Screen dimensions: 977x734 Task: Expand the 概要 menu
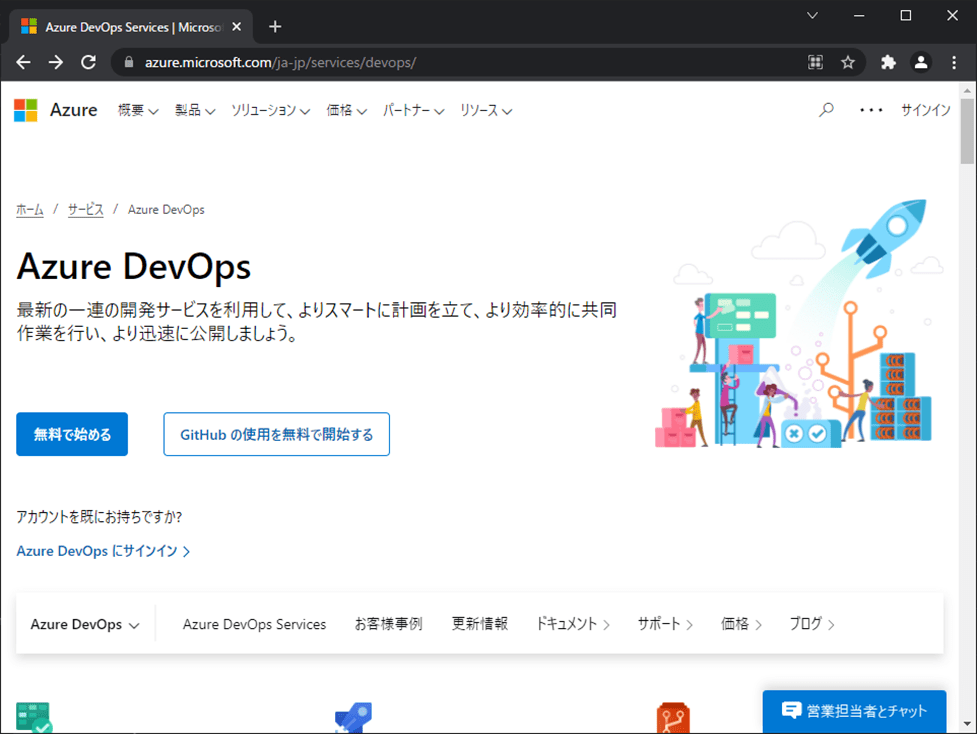point(138,110)
